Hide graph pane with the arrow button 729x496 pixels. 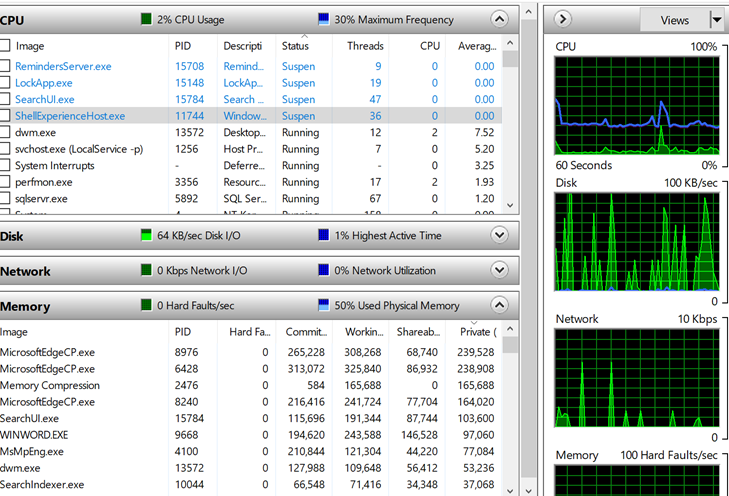(563, 19)
